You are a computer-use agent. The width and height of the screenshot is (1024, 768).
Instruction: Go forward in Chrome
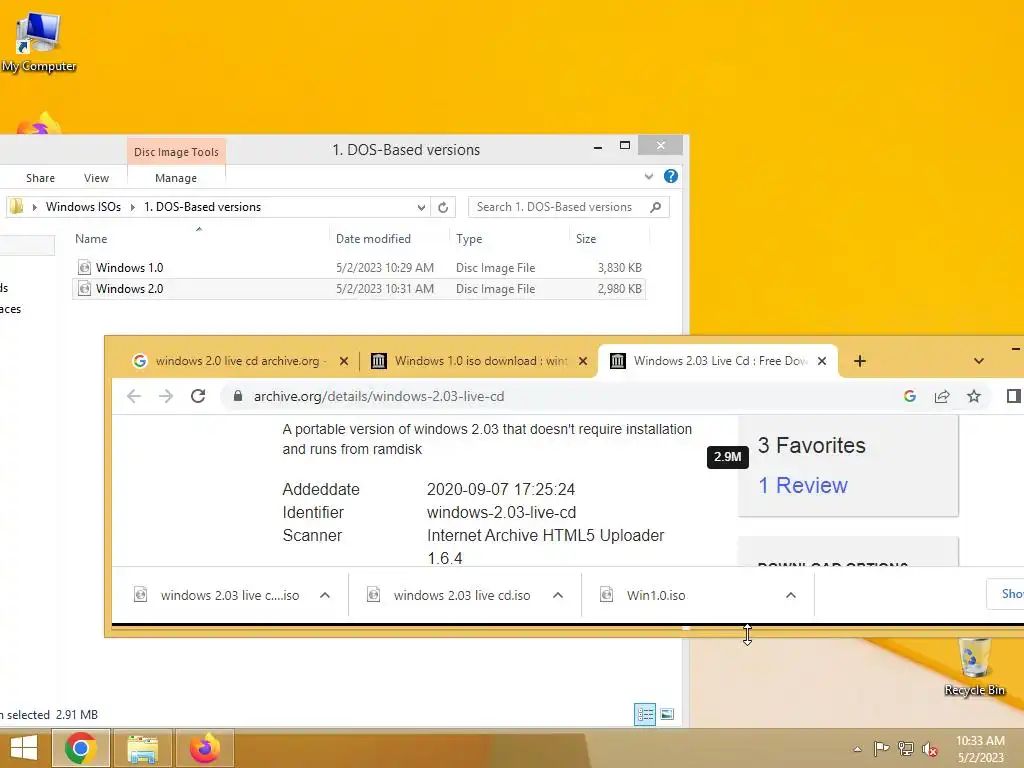pyautogui.click(x=166, y=396)
